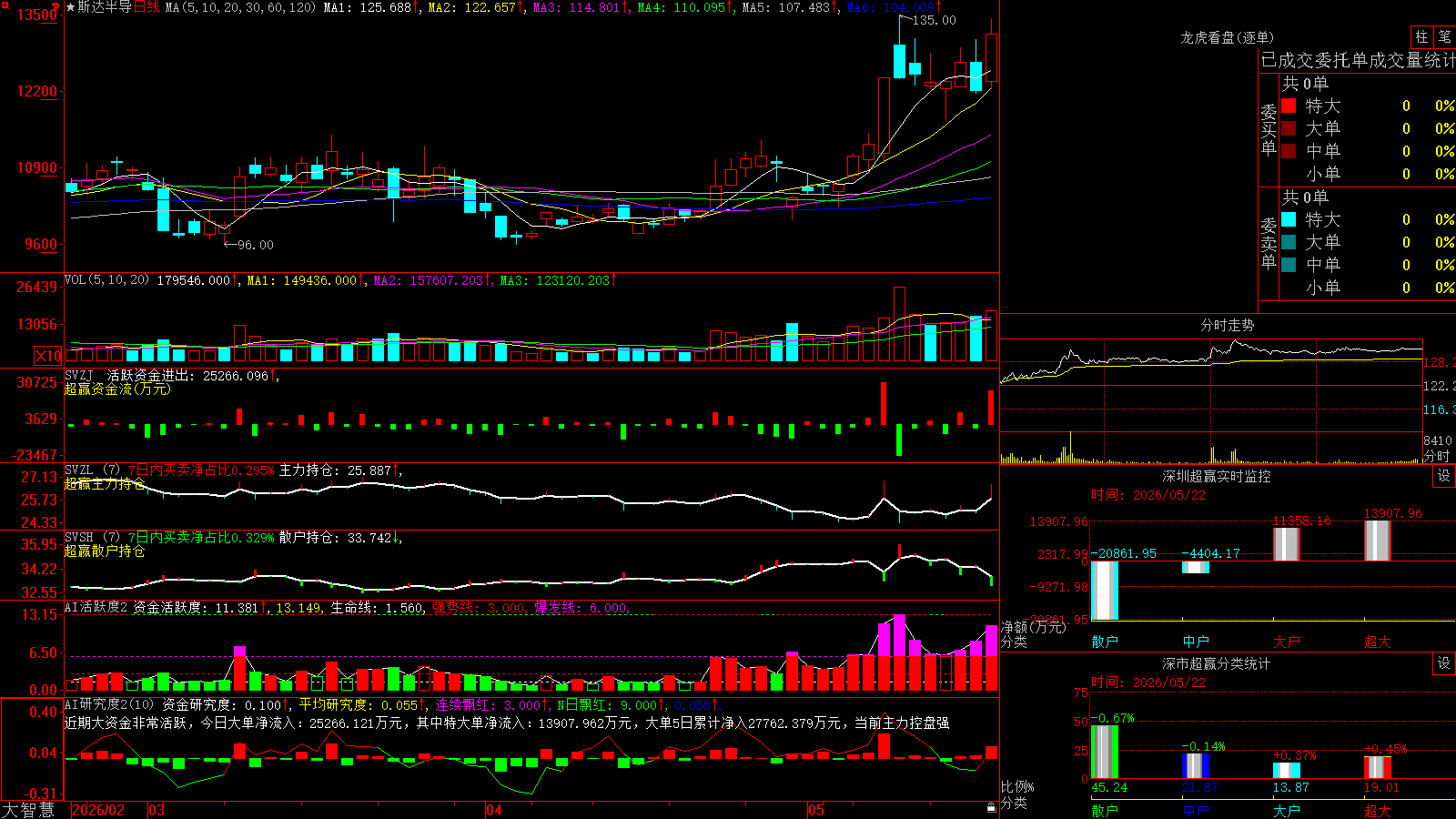
Task: Switch to 柱 (bar) display mode
Action: tap(1421, 36)
